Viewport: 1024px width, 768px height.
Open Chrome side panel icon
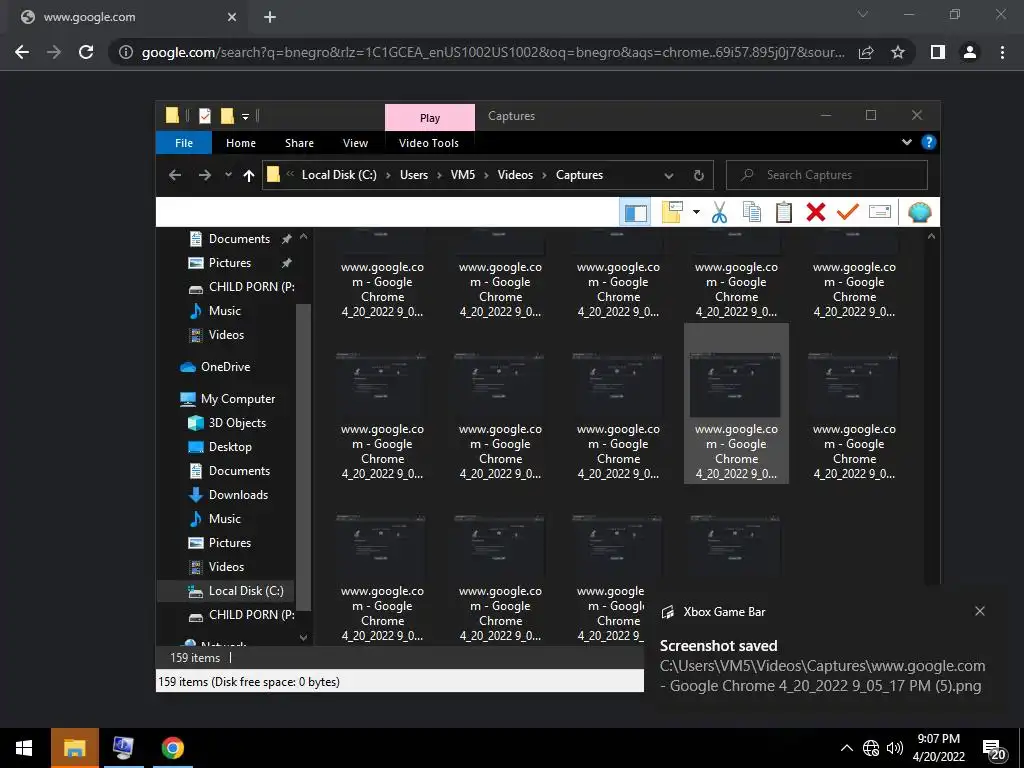coord(938,52)
